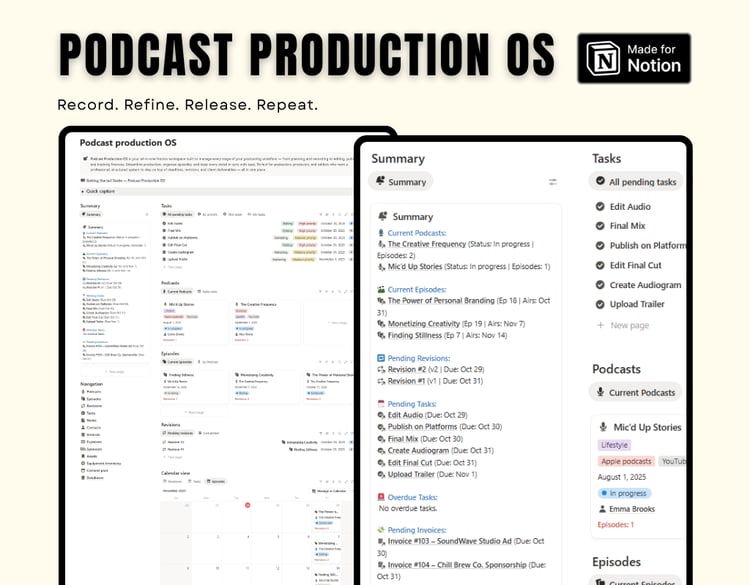Click icon beside Current Episodes summary heading
The width and height of the screenshot is (750, 585).
click(381, 289)
